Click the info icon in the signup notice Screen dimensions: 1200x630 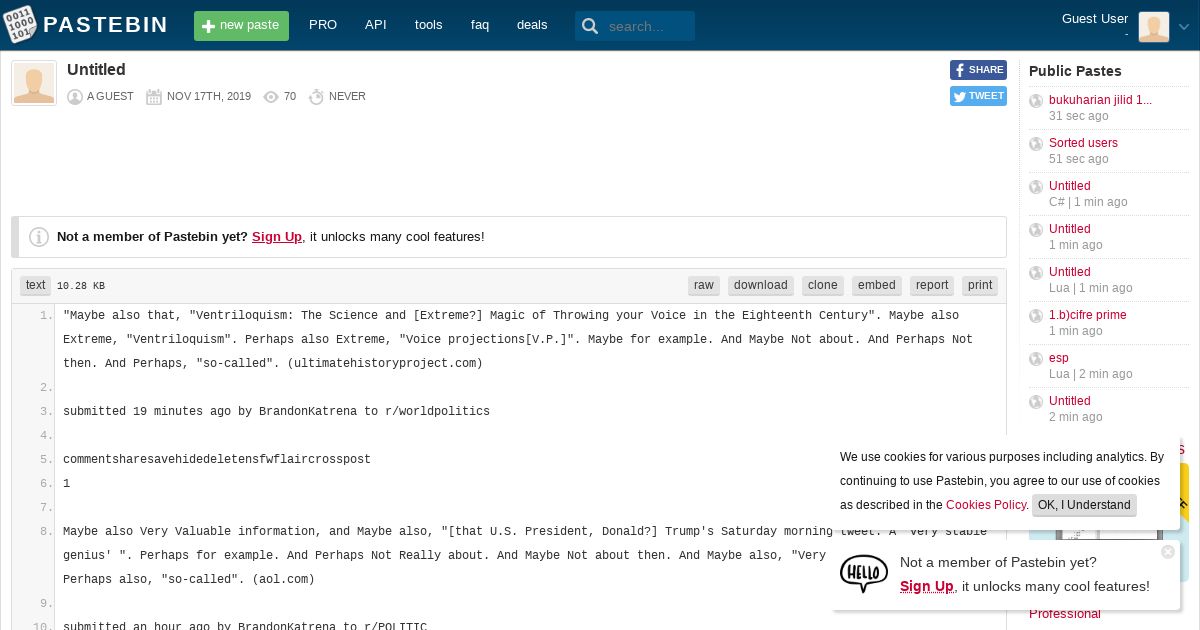(x=39, y=237)
